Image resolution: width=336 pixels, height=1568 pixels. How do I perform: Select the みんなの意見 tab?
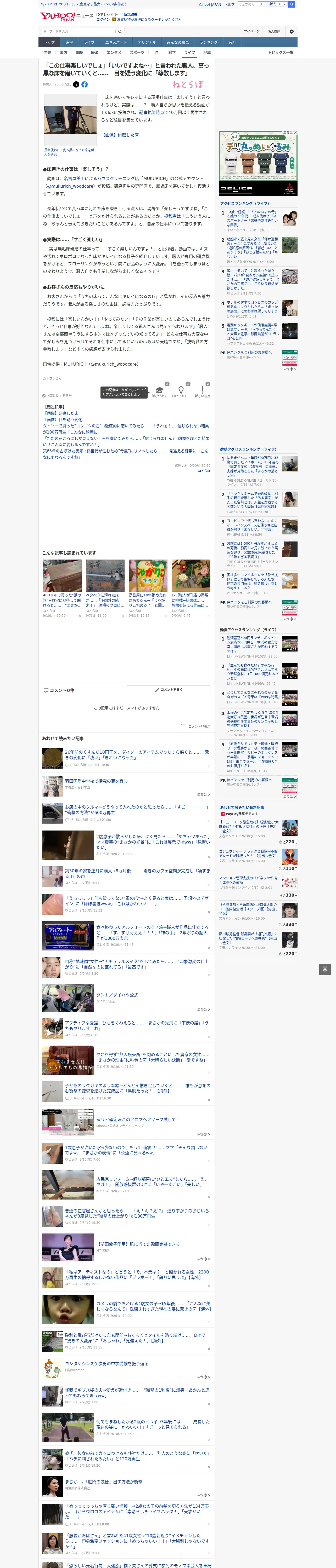pos(177,43)
